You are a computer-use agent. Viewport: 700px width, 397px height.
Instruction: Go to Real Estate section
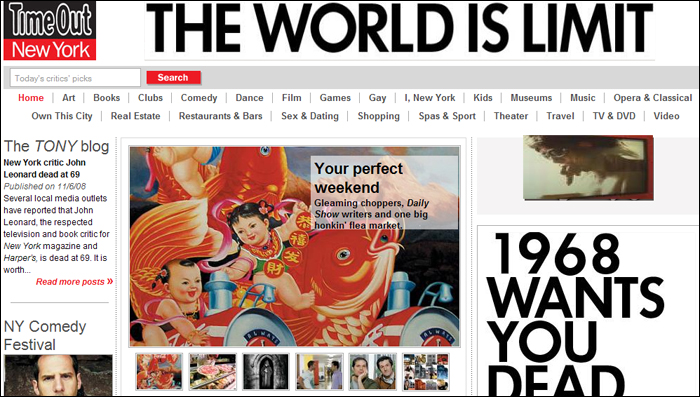(x=135, y=116)
